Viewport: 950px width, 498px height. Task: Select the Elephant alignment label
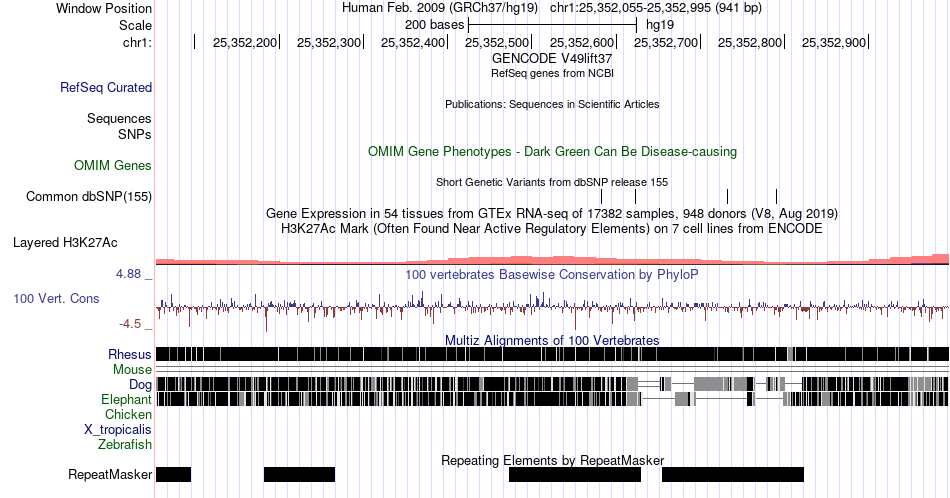click(x=127, y=399)
